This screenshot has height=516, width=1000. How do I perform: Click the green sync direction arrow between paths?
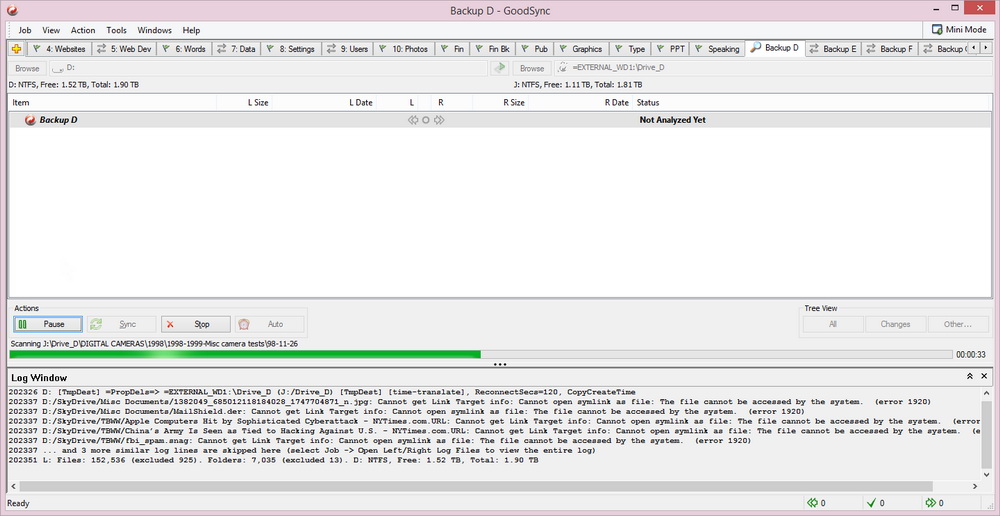click(499, 68)
